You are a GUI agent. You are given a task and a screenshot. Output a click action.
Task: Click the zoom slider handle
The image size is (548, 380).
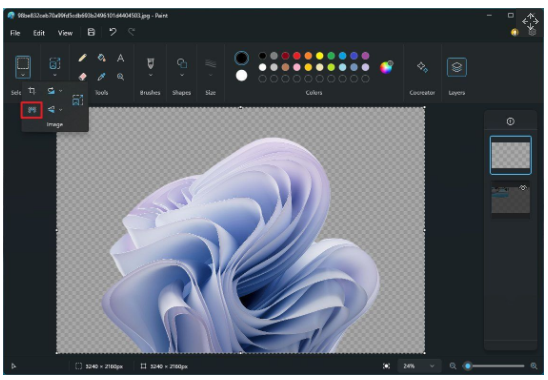click(x=468, y=366)
